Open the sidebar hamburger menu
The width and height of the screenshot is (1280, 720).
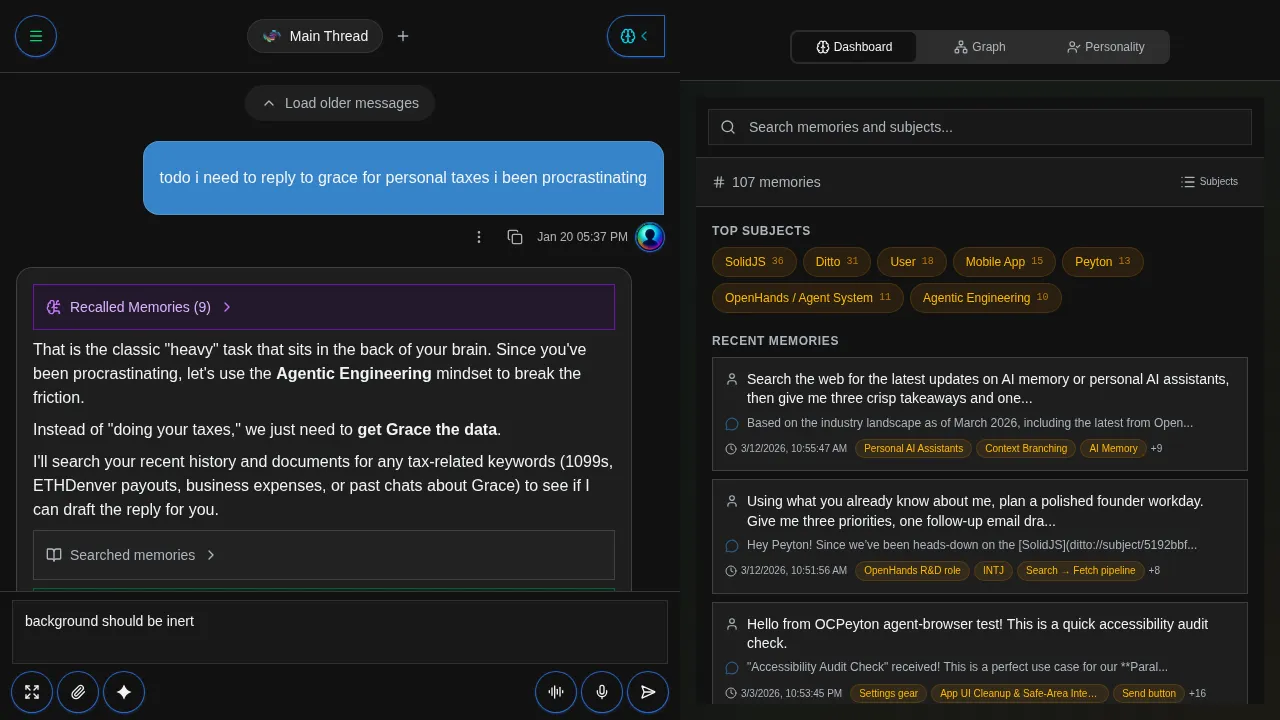(x=36, y=36)
